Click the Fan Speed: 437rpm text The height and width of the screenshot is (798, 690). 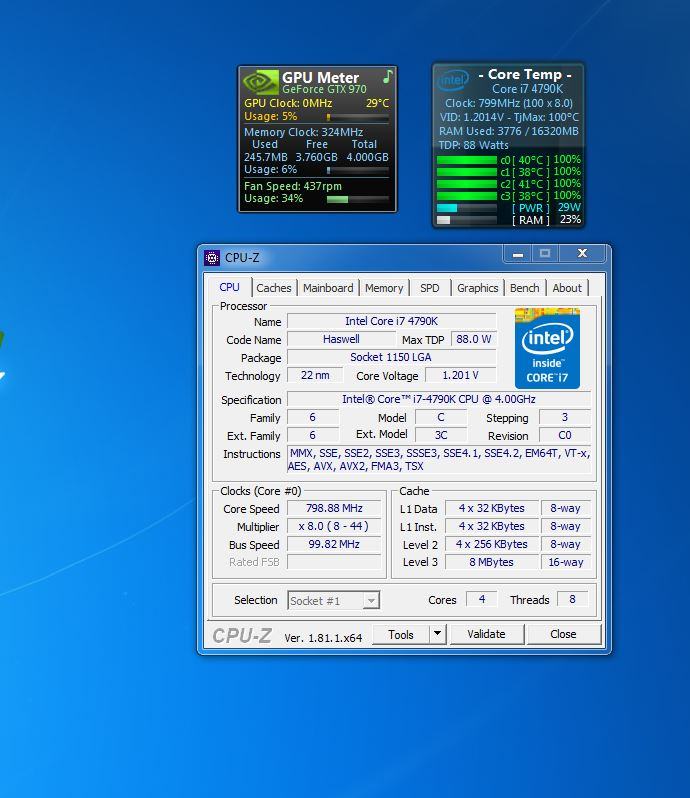point(293,186)
